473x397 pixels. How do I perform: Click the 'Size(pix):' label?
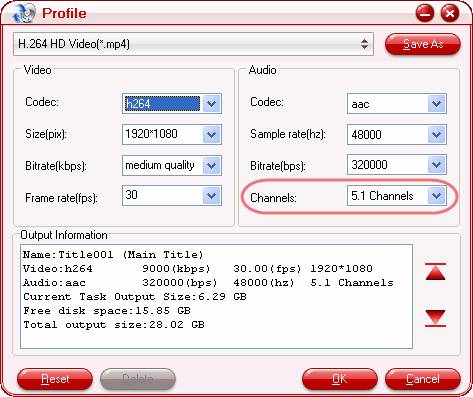pyautogui.click(x=46, y=134)
